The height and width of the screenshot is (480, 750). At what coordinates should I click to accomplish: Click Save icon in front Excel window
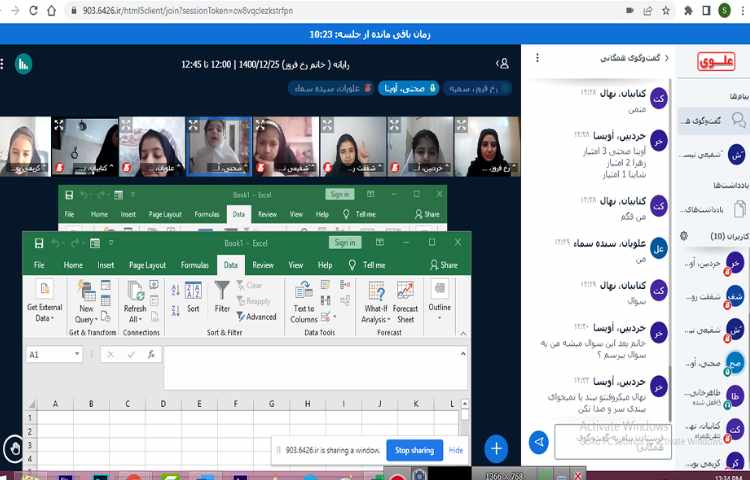coord(39,243)
